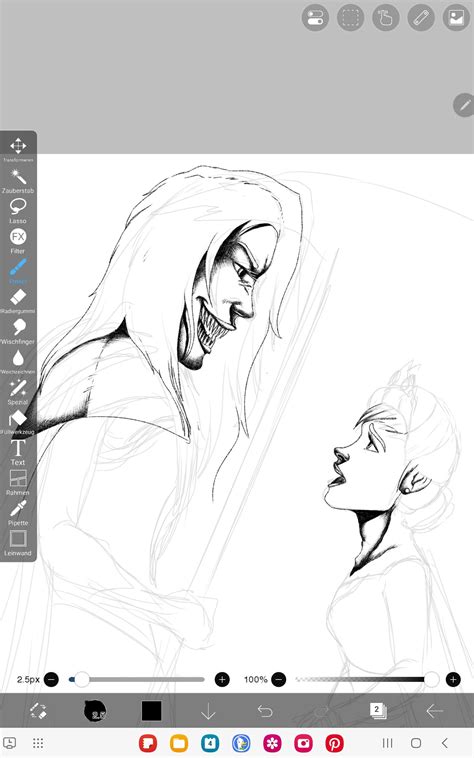Select the Radiergummi eraser tool

(x=18, y=301)
